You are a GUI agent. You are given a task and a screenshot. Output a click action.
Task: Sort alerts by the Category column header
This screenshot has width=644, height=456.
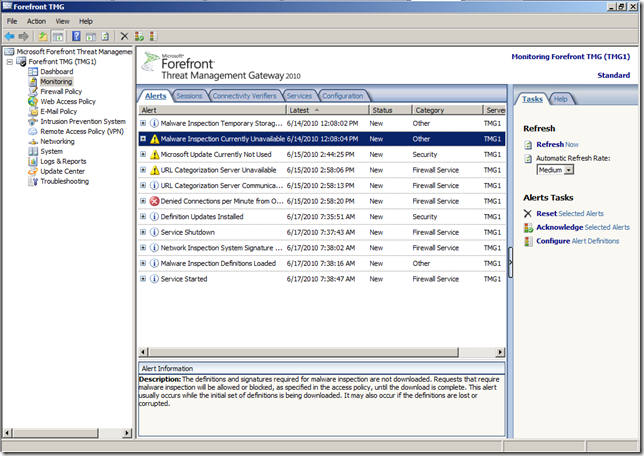click(x=447, y=110)
